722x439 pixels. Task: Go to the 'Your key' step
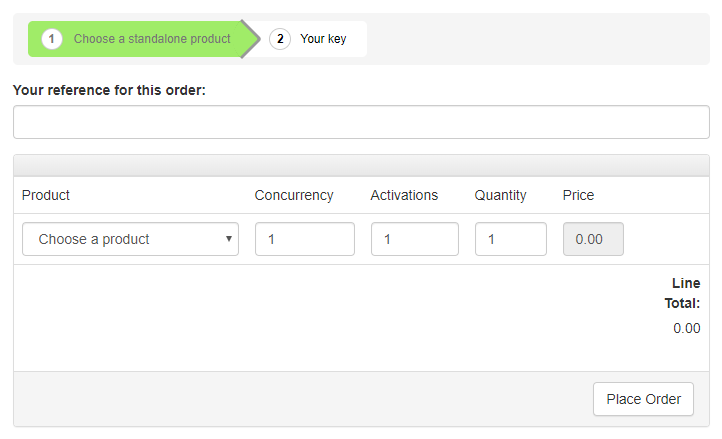coord(323,39)
